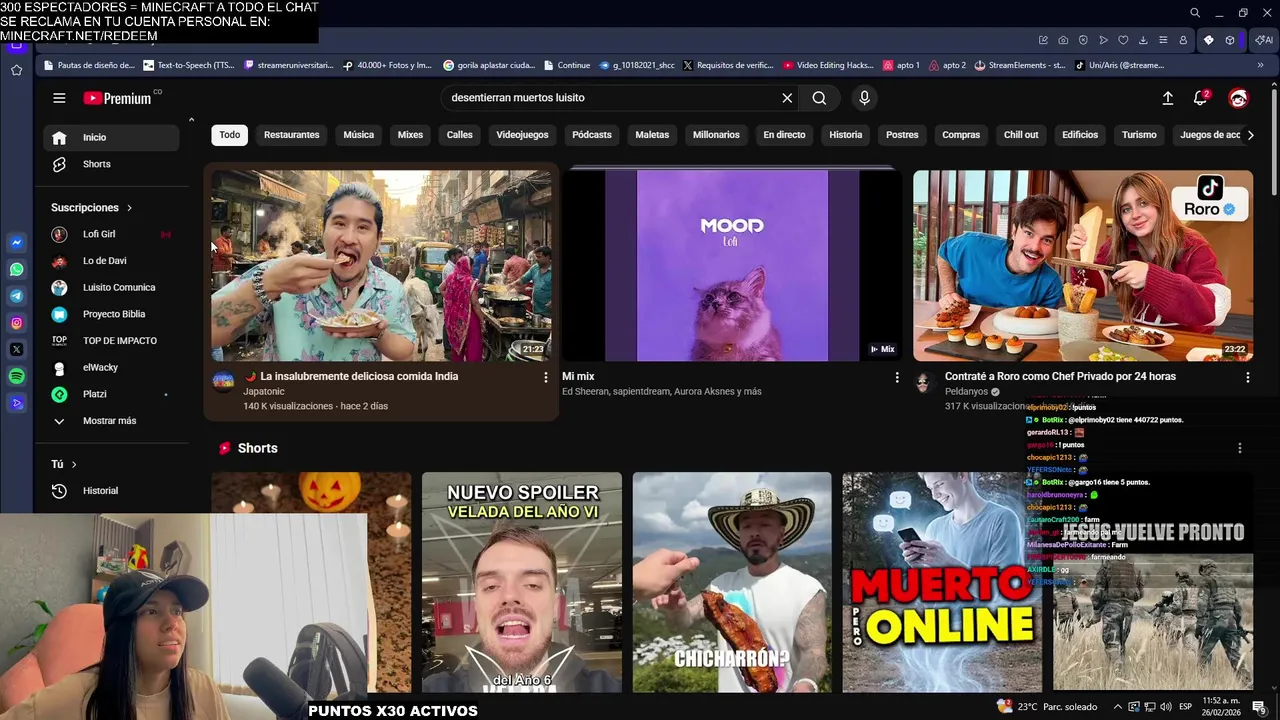
Task: Open the Text-to-Speech bookmark
Action: point(189,65)
